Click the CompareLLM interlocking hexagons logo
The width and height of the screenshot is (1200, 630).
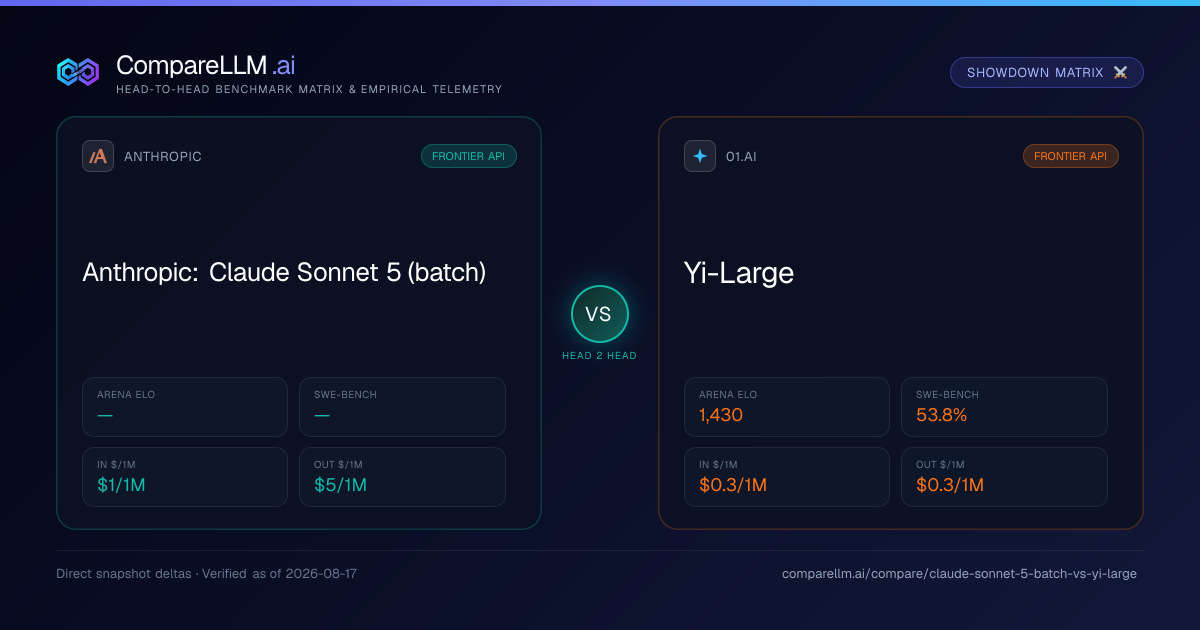click(78, 72)
